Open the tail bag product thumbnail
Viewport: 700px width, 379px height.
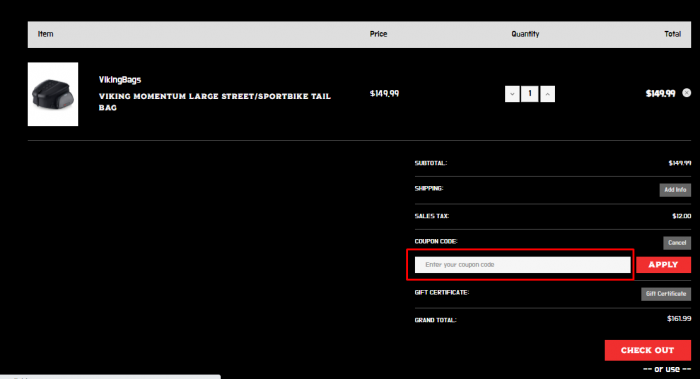53,94
